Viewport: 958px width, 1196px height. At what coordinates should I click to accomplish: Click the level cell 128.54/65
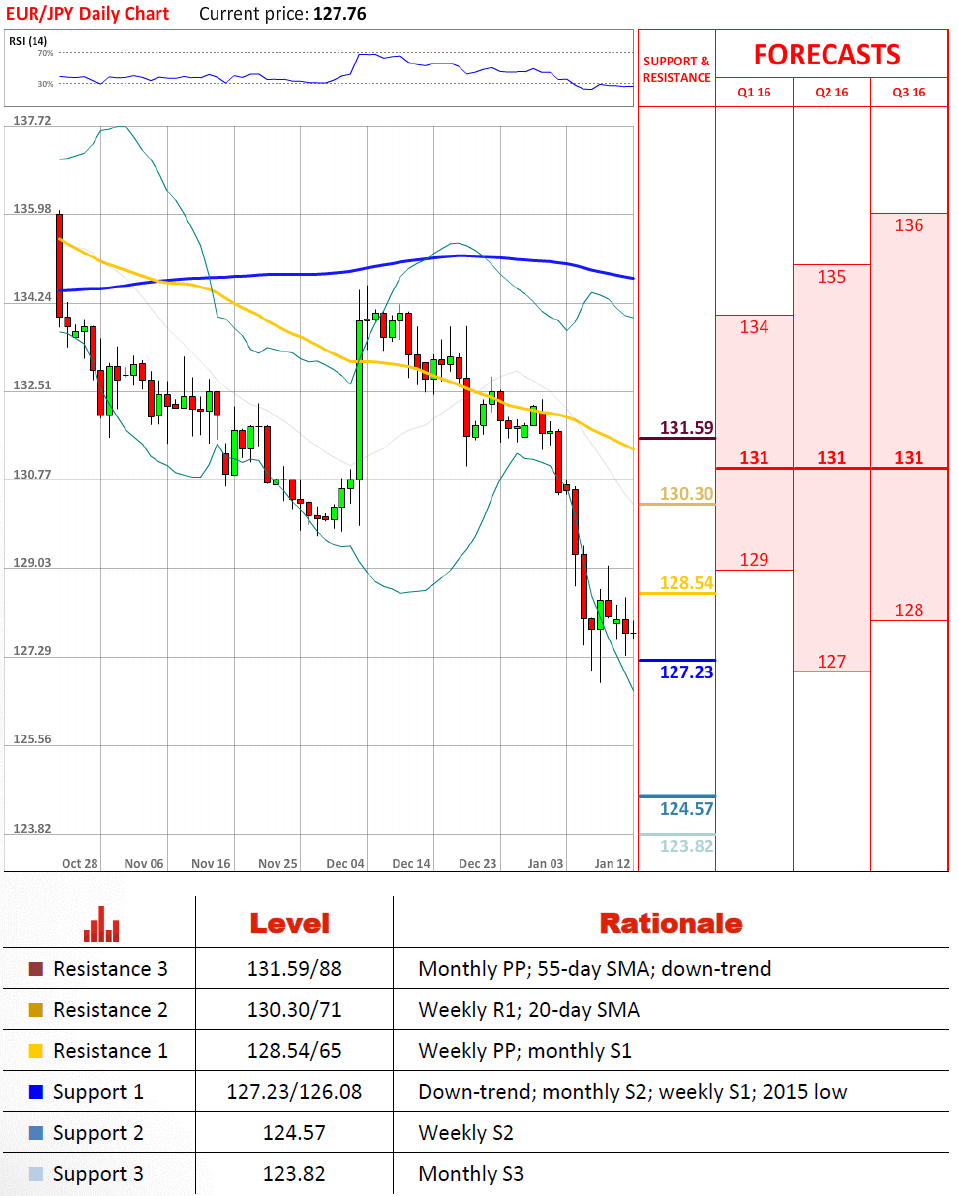(x=294, y=1051)
